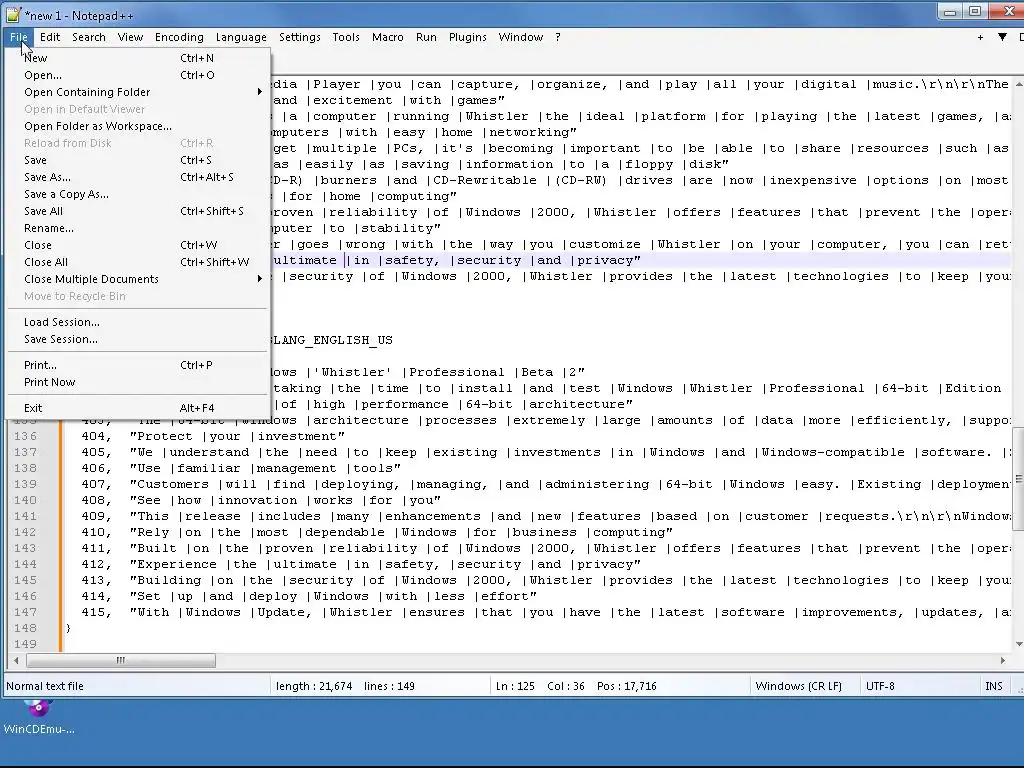Open the Plugins menu
Screen dimensions: 1024x768
click(468, 37)
